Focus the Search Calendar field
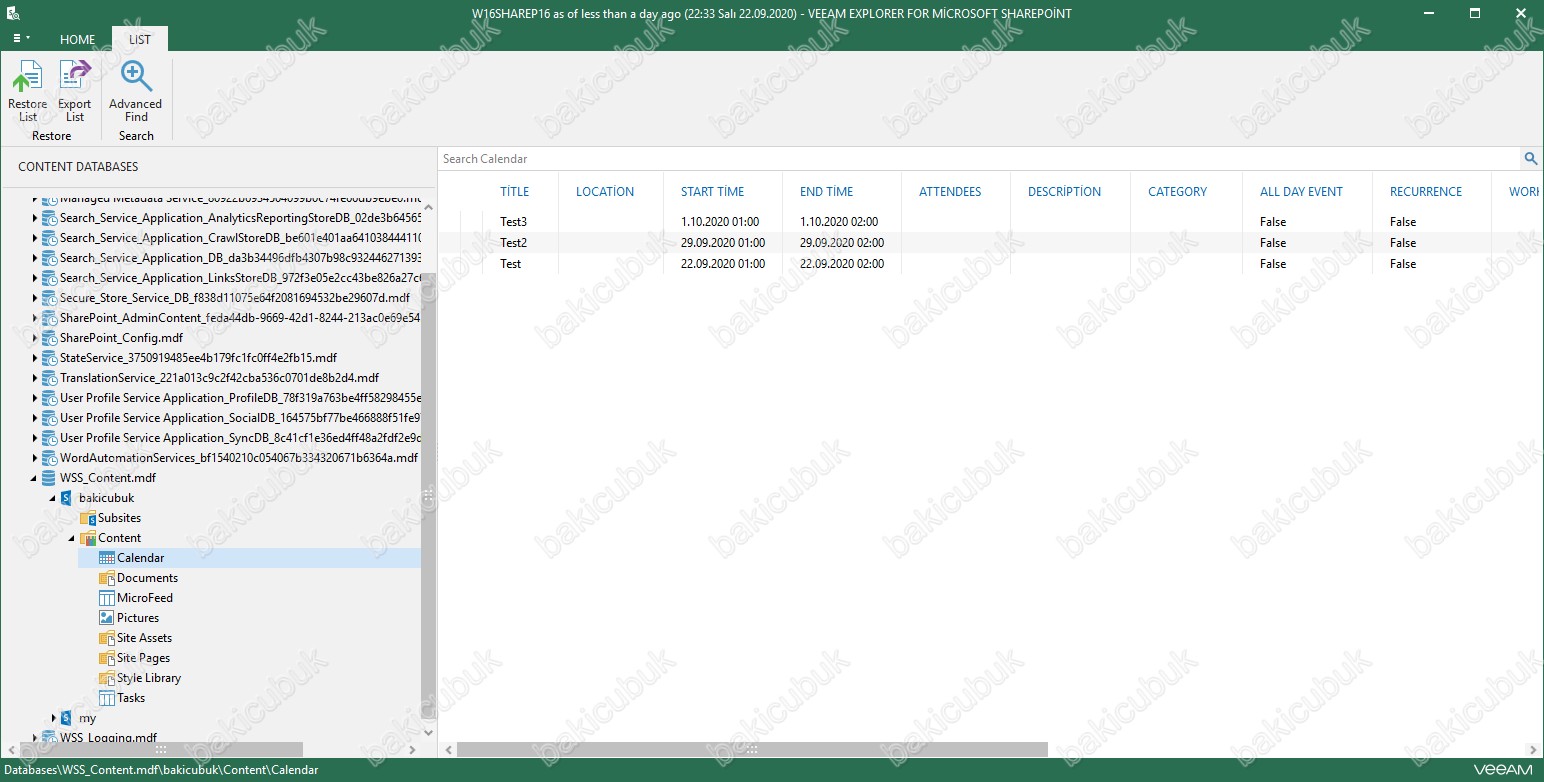 pos(980,158)
